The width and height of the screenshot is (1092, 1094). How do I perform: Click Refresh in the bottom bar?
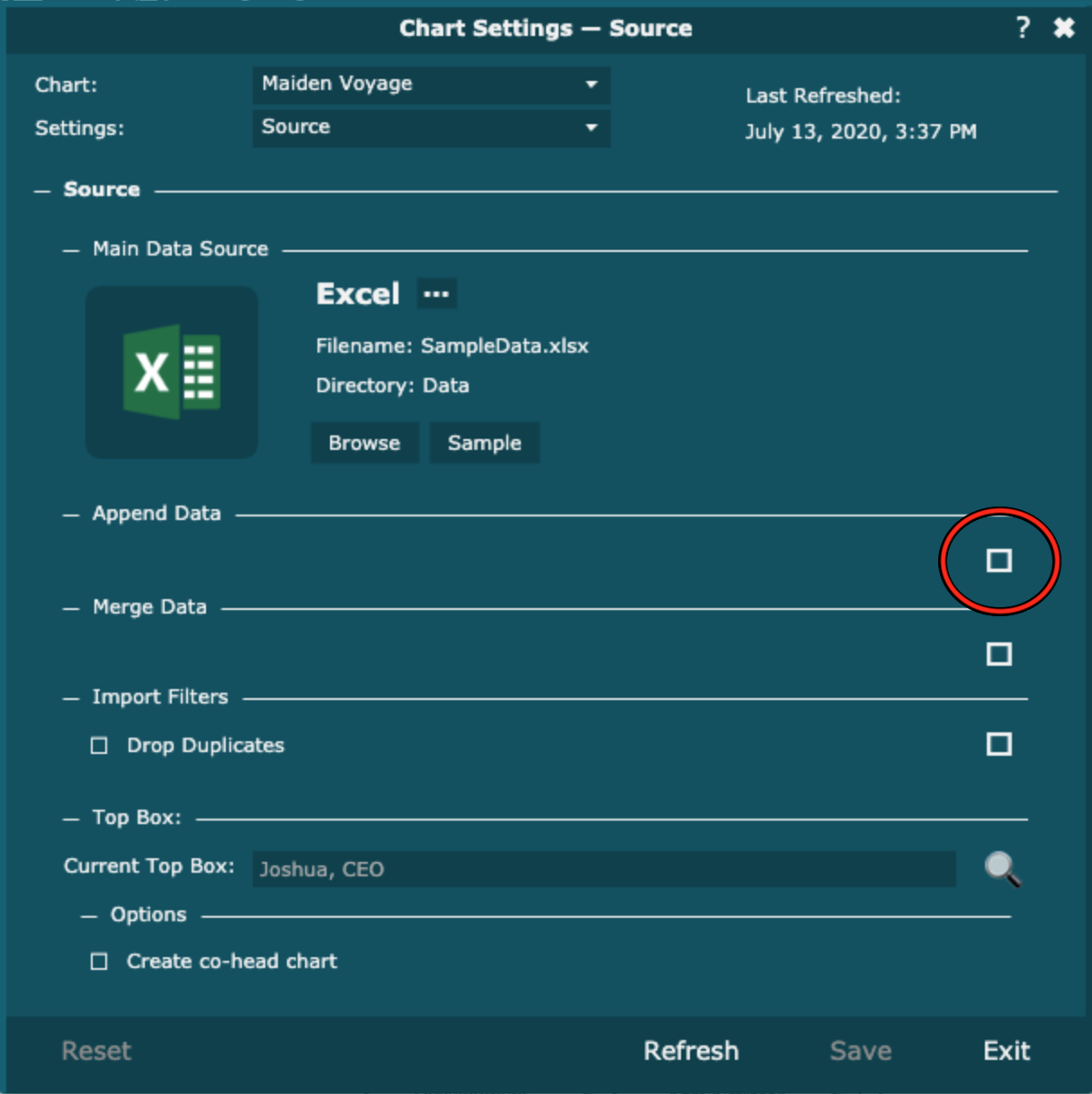691,1051
